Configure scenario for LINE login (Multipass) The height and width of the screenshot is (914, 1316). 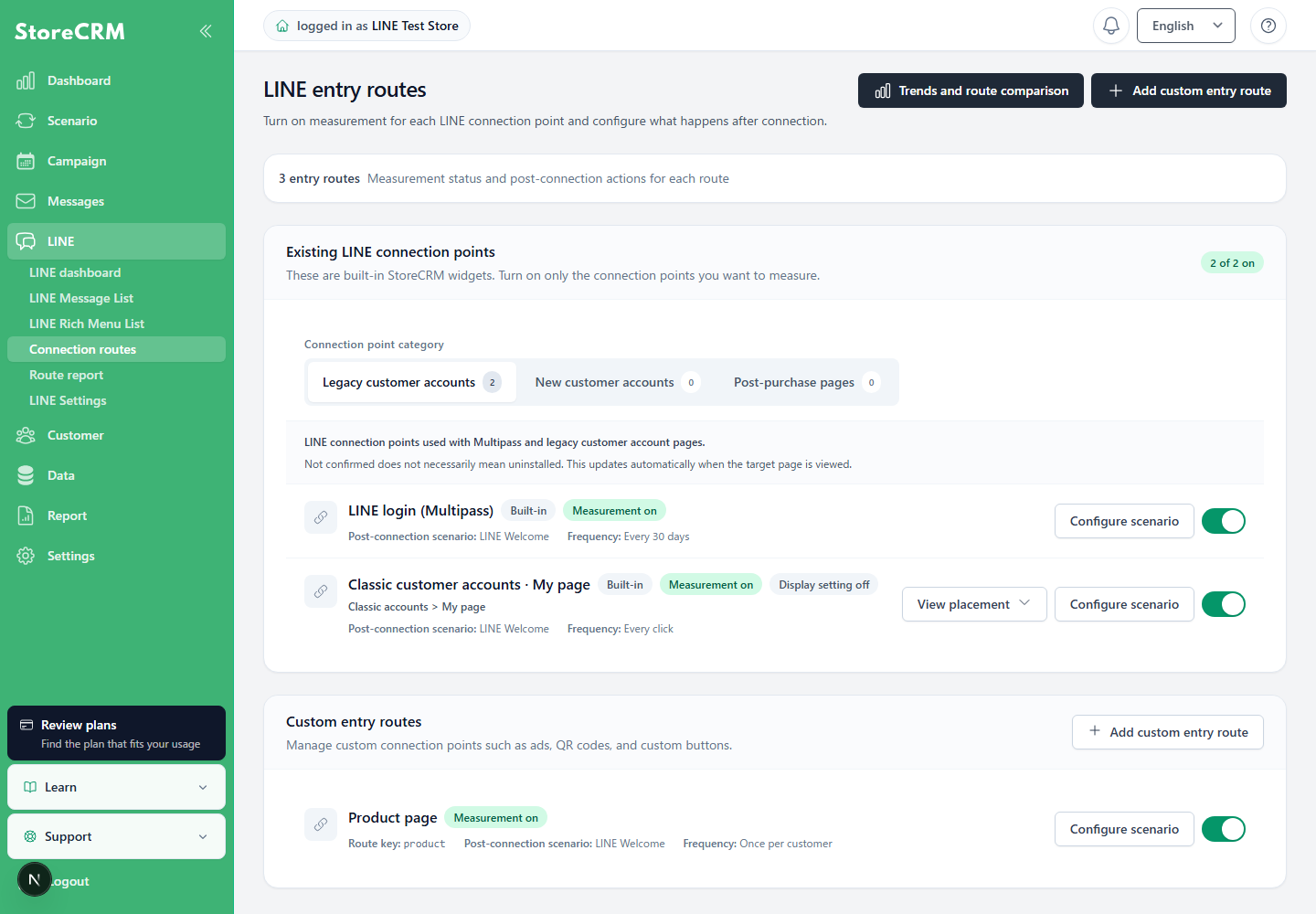[x=1124, y=521]
